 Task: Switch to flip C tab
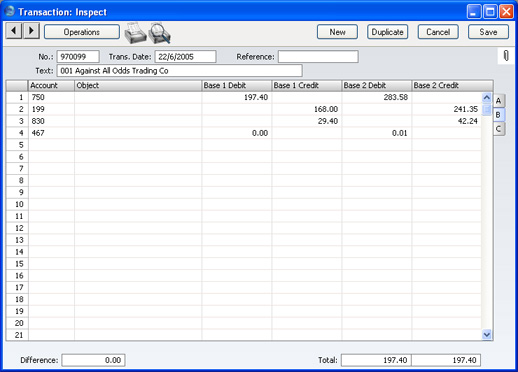pyautogui.click(x=499, y=129)
